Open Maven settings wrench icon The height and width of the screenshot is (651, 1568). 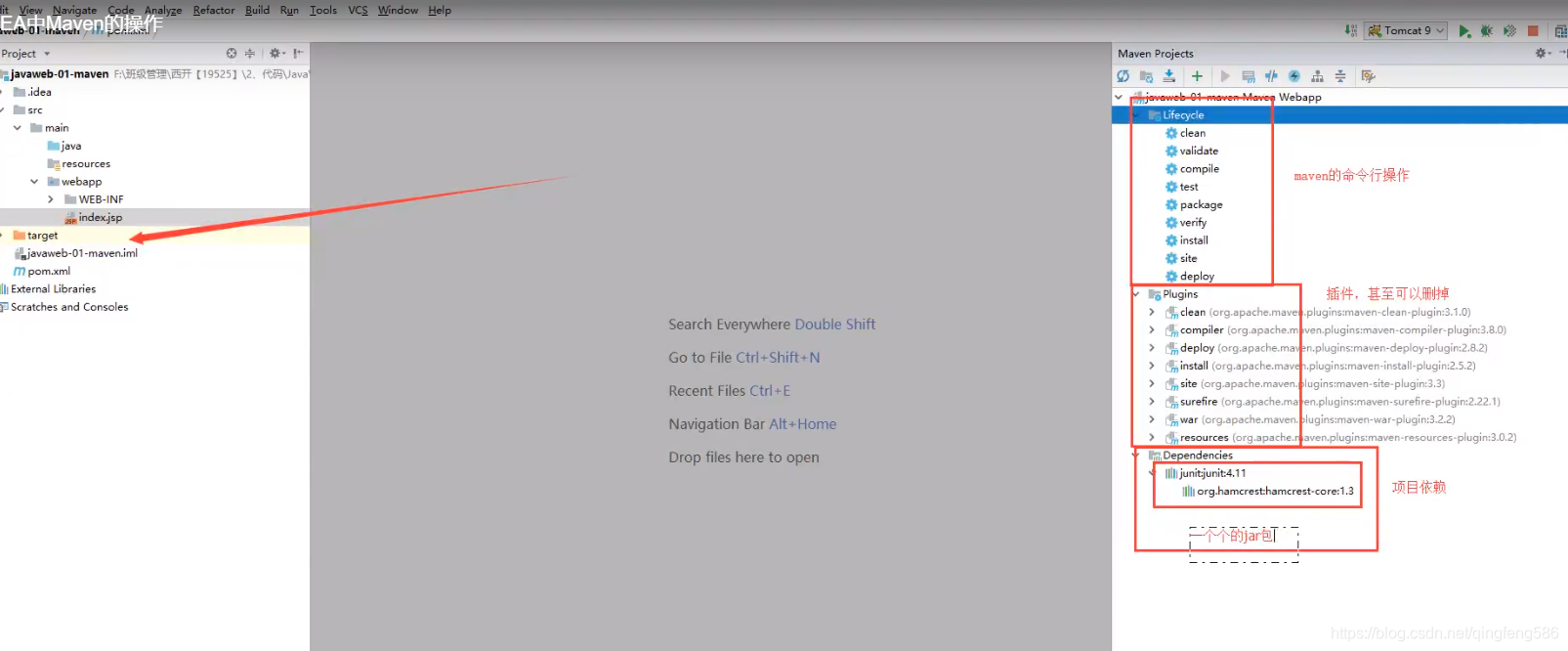[1368, 76]
